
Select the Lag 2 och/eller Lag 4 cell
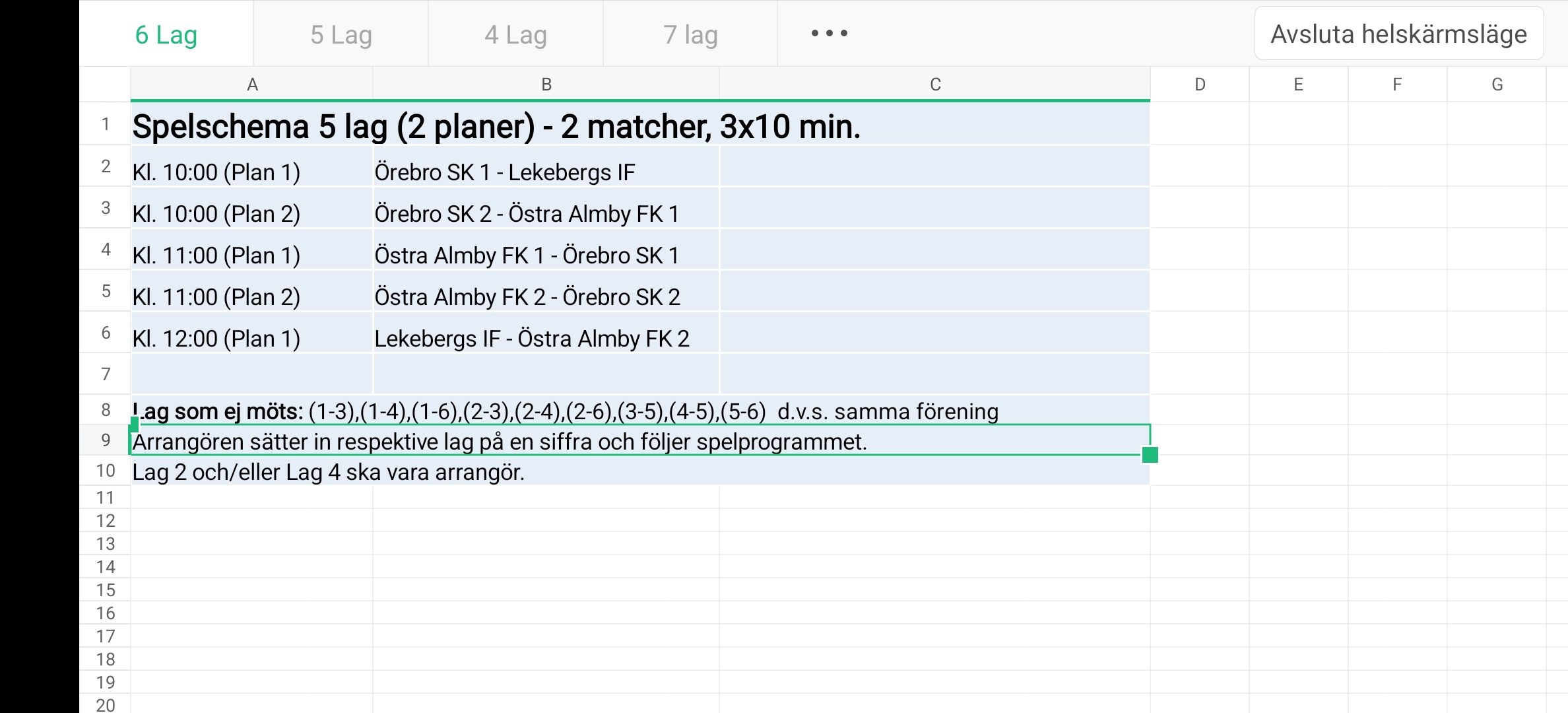[x=329, y=472]
